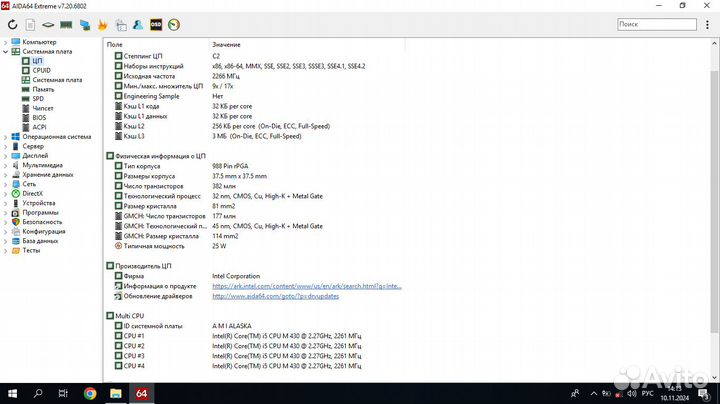Screen dimensions: 720x404
Task: Select CPUID in the navigation tree
Action: tap(41, 70)
